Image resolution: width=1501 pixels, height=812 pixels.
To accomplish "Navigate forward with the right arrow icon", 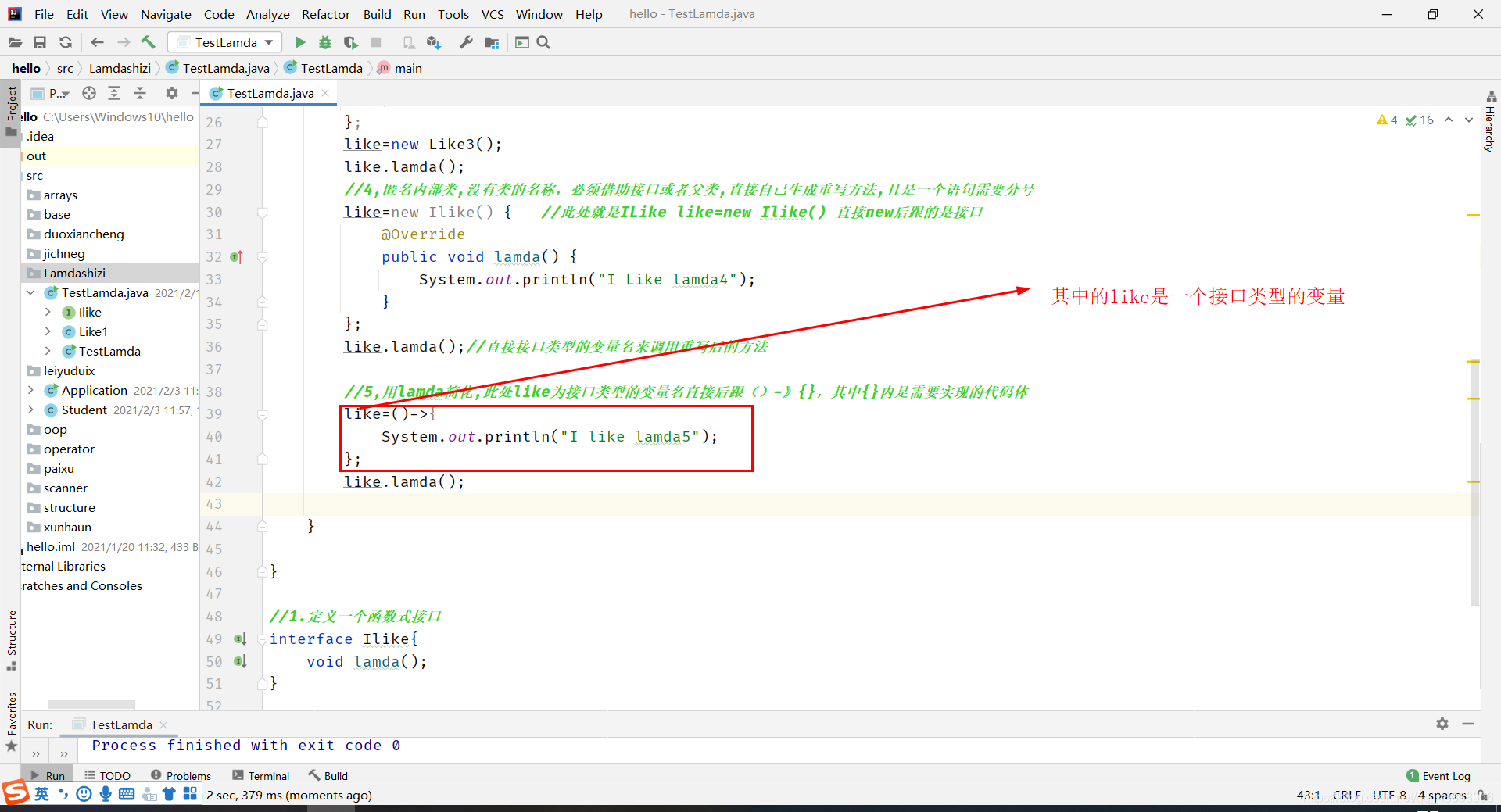I will (x=123, y=42).
